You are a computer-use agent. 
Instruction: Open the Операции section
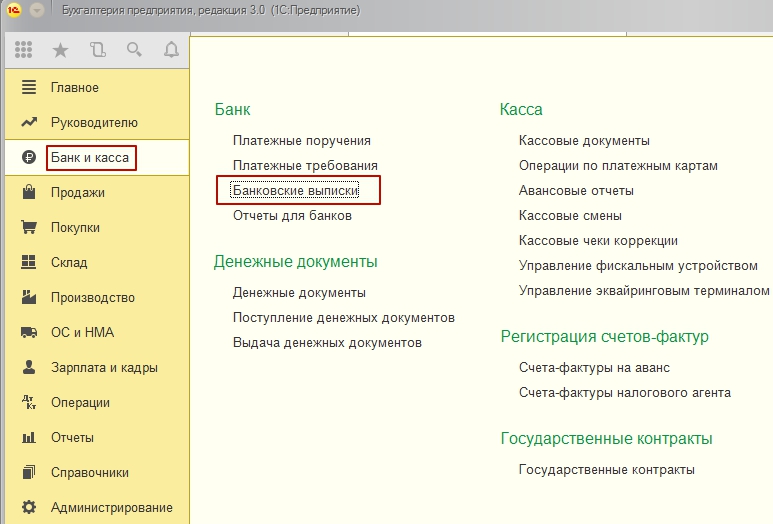80,403
